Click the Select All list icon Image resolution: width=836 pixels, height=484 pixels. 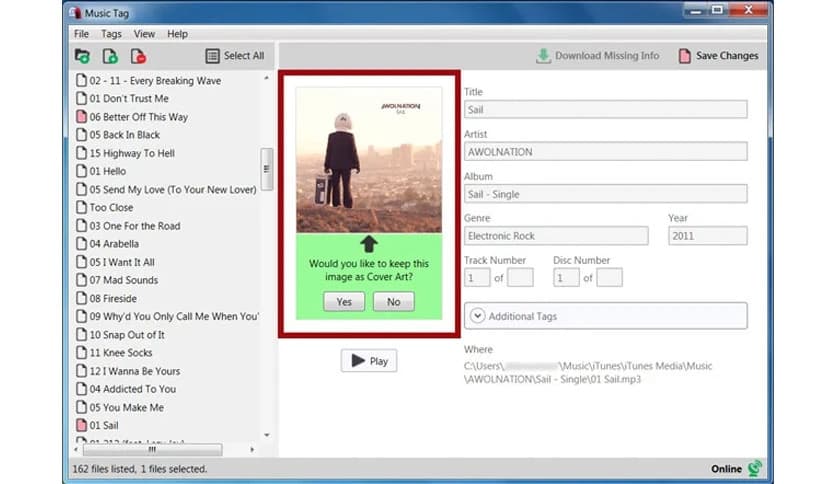point(212,55)
